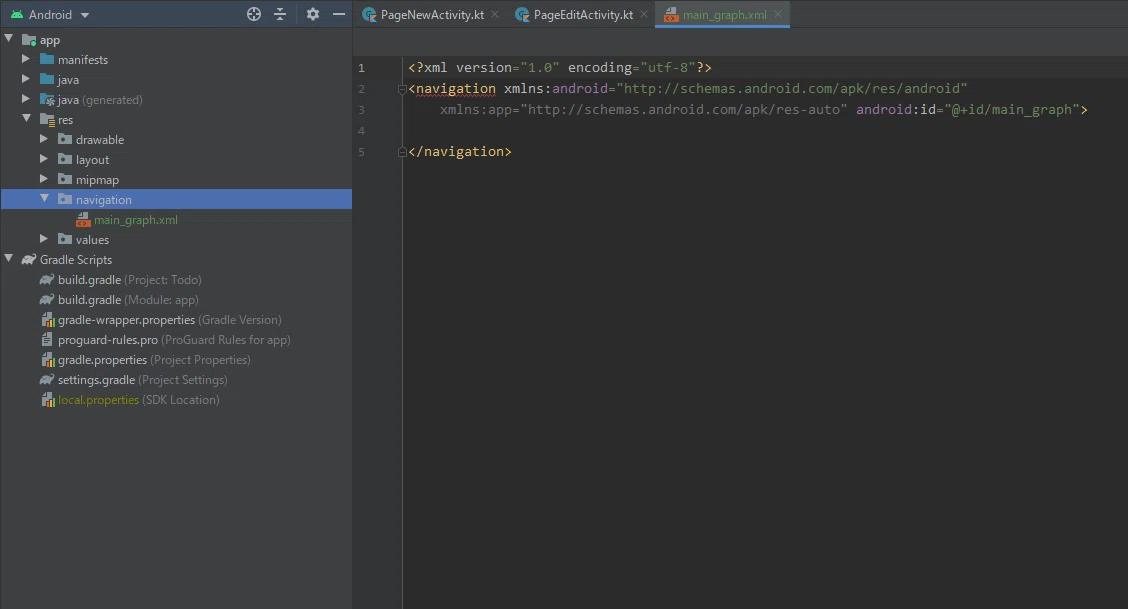Close the PageEditActivity.kt tab
The height and width of the screenshot is (609, 1128).
(644, 14)
